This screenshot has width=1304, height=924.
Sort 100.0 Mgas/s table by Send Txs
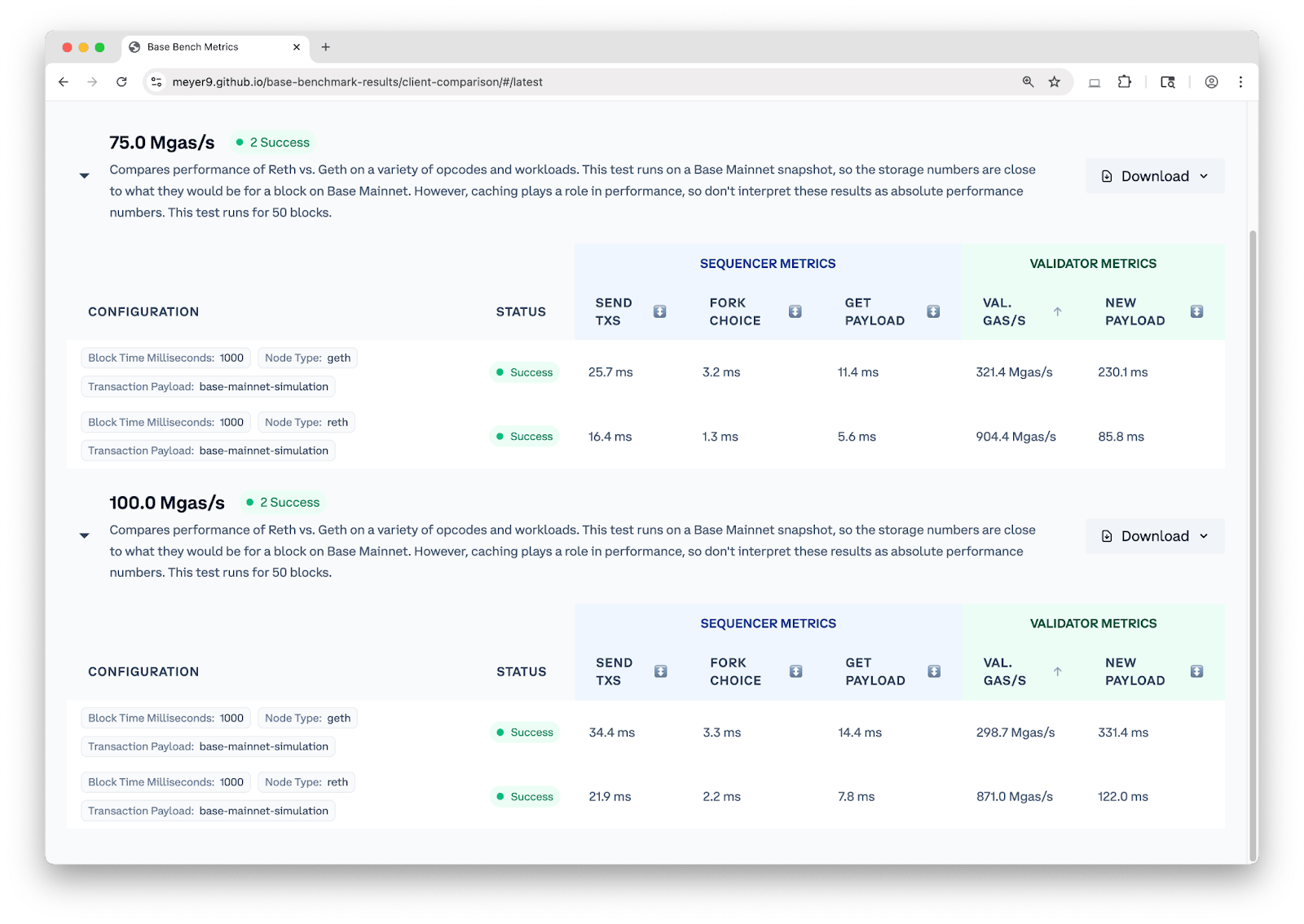tap(660, 671)
